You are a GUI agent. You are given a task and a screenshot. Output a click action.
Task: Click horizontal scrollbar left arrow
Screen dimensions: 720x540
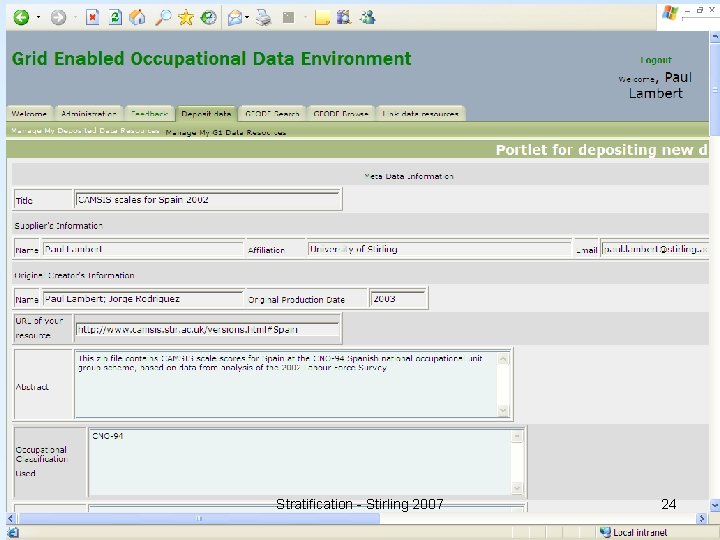click(11, 518)
